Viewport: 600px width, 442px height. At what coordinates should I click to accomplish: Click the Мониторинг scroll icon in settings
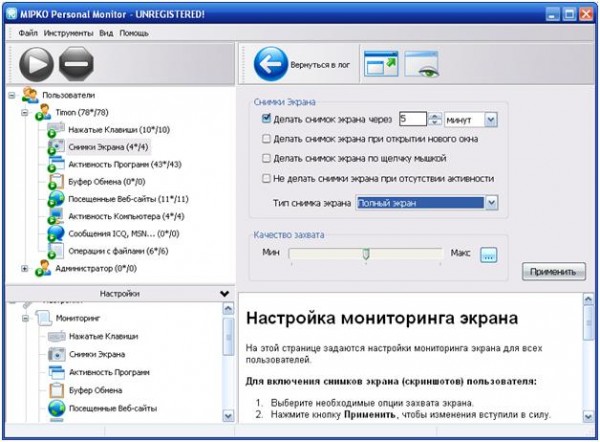tap(43, 318)
